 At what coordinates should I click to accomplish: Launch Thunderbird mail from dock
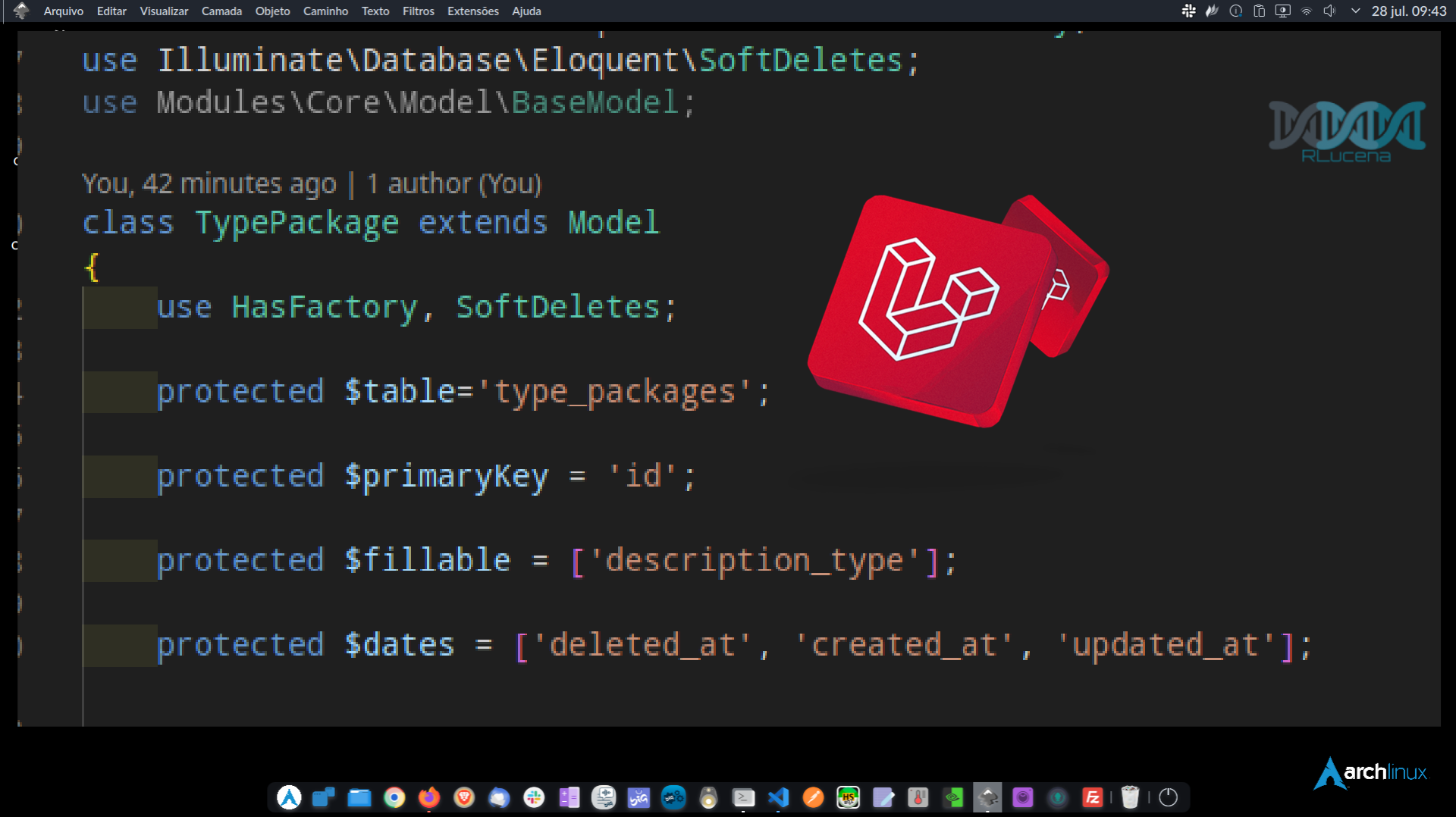pyautogui.click(x=499, y=797)
